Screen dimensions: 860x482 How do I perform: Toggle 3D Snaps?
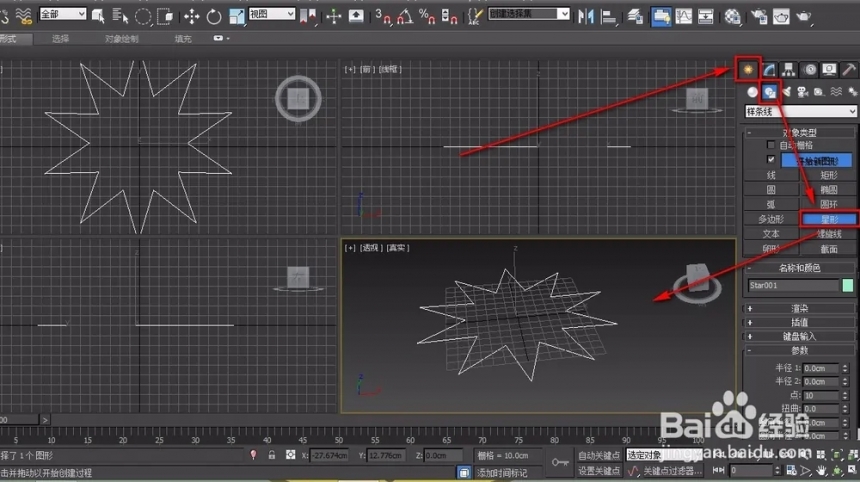pos(383,16)
